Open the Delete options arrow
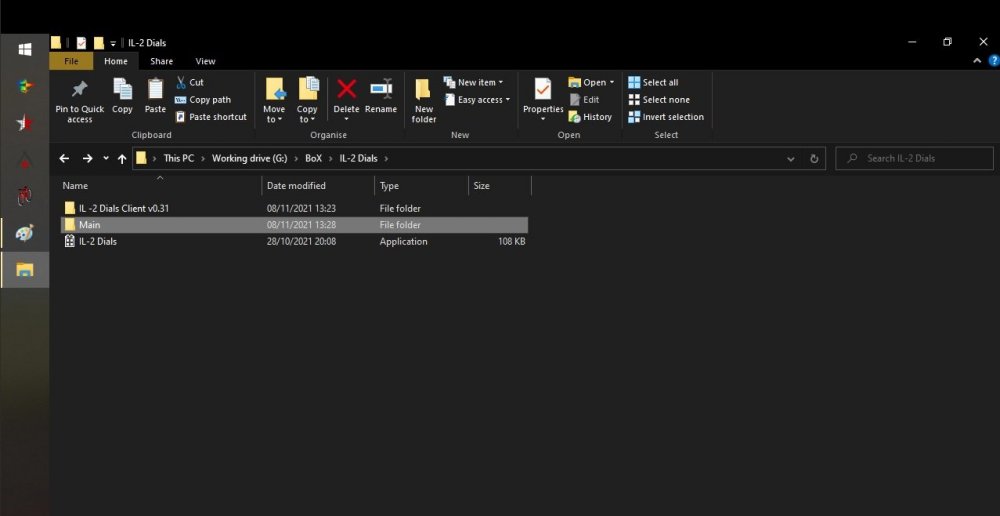The height and width of the screenshot is (516, 1000). 346,119
